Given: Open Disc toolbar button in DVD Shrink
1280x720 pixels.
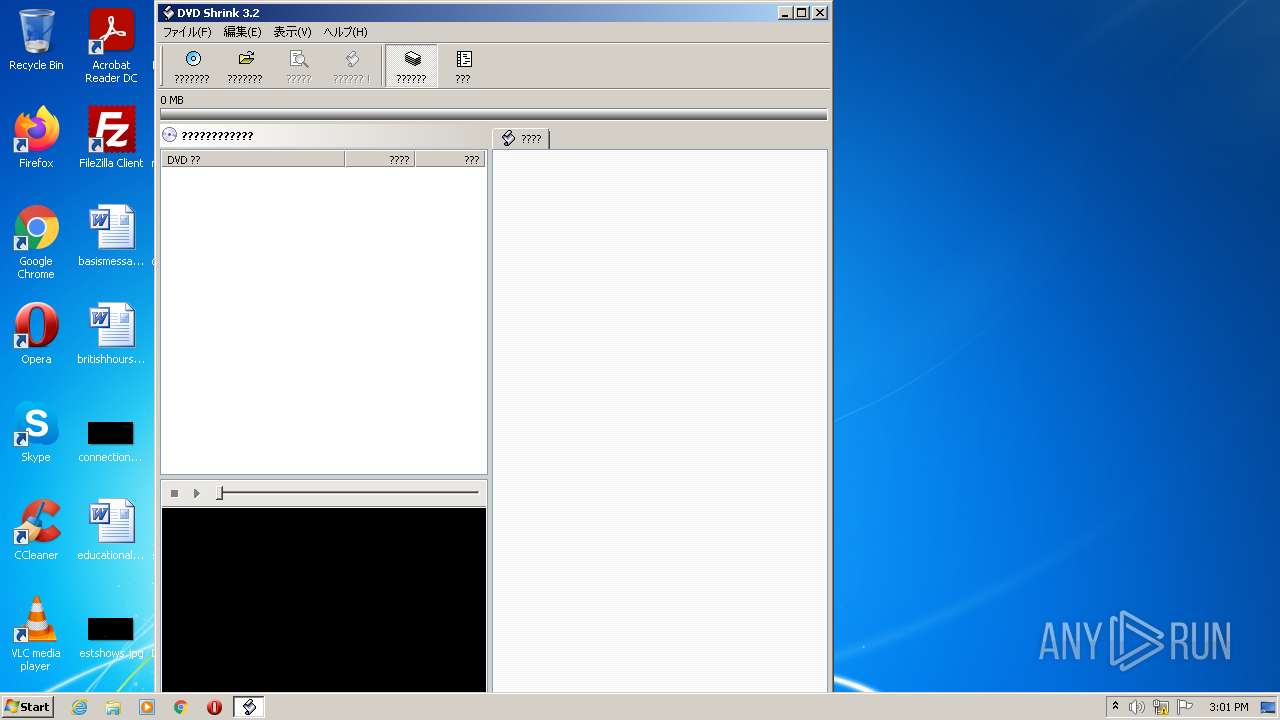Looking at the screenshot, I should [x=192, y=67].
